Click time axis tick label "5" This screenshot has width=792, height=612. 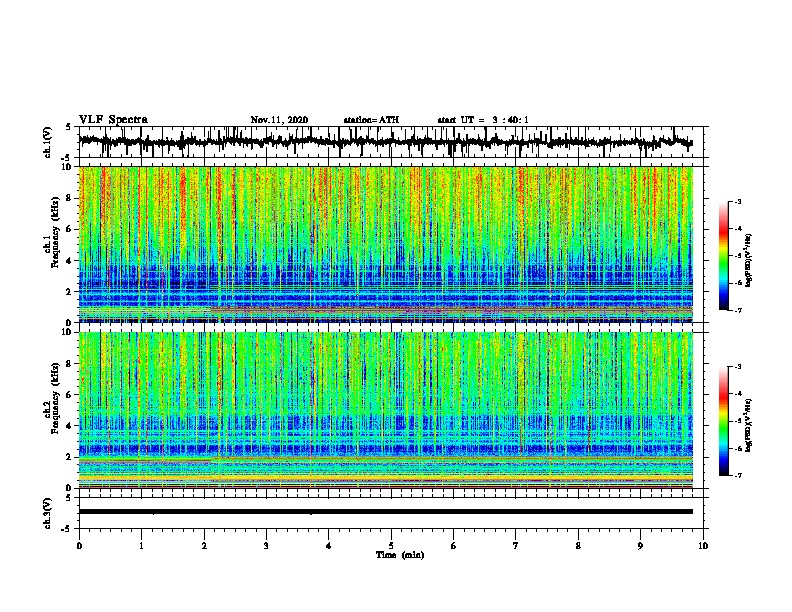391,546
